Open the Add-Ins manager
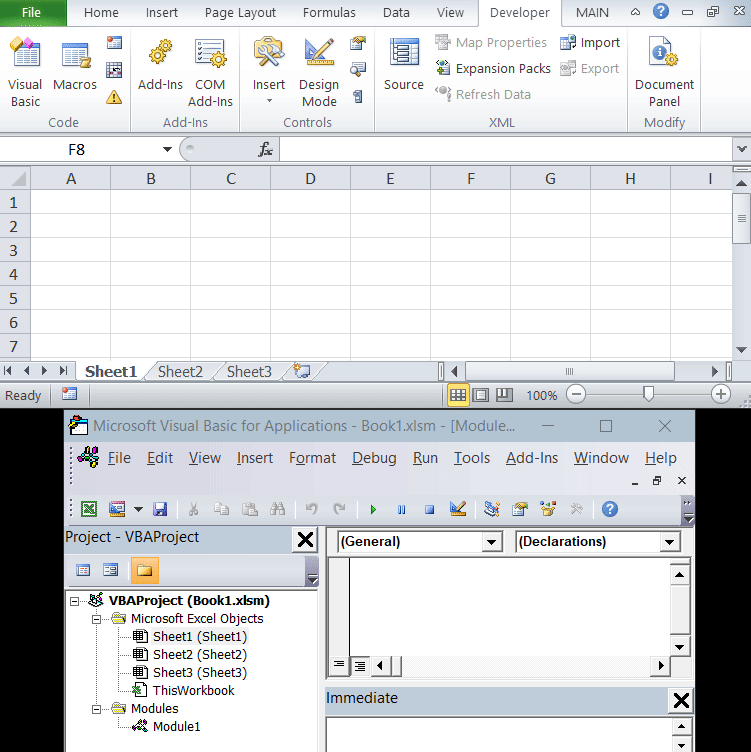Viewport: 751px width, 752px height. point(160,65)
